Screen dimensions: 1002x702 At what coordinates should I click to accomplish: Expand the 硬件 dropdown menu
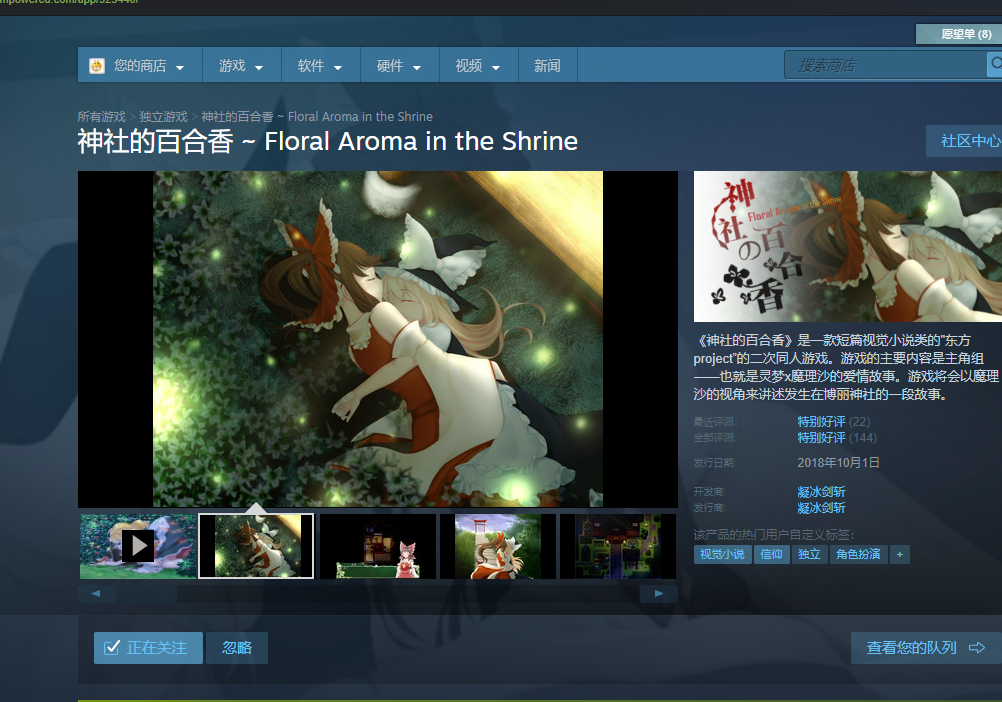coord(399,65)
